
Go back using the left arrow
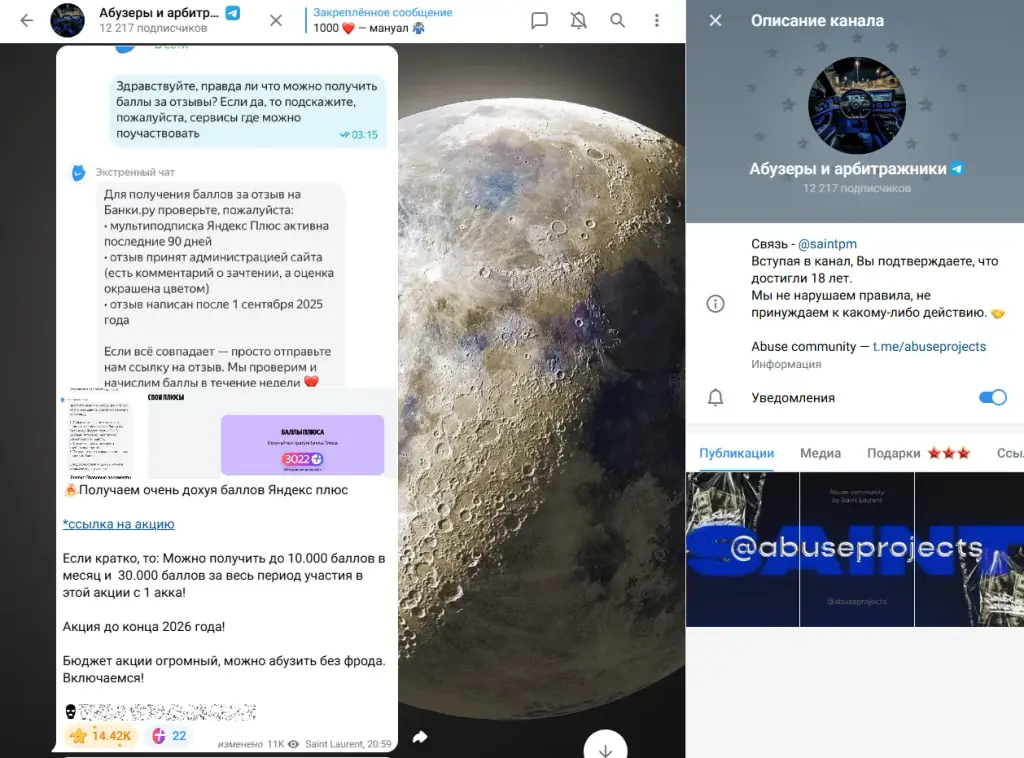[x=27, y=21]
